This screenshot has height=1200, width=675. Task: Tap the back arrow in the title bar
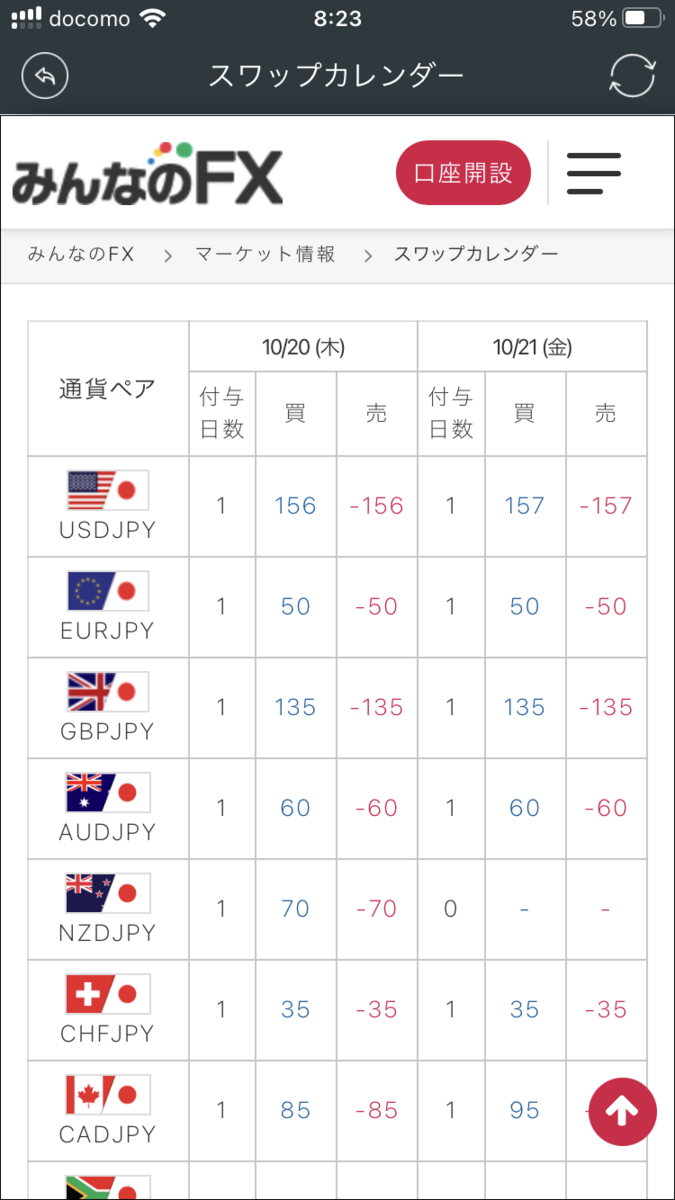44,75
